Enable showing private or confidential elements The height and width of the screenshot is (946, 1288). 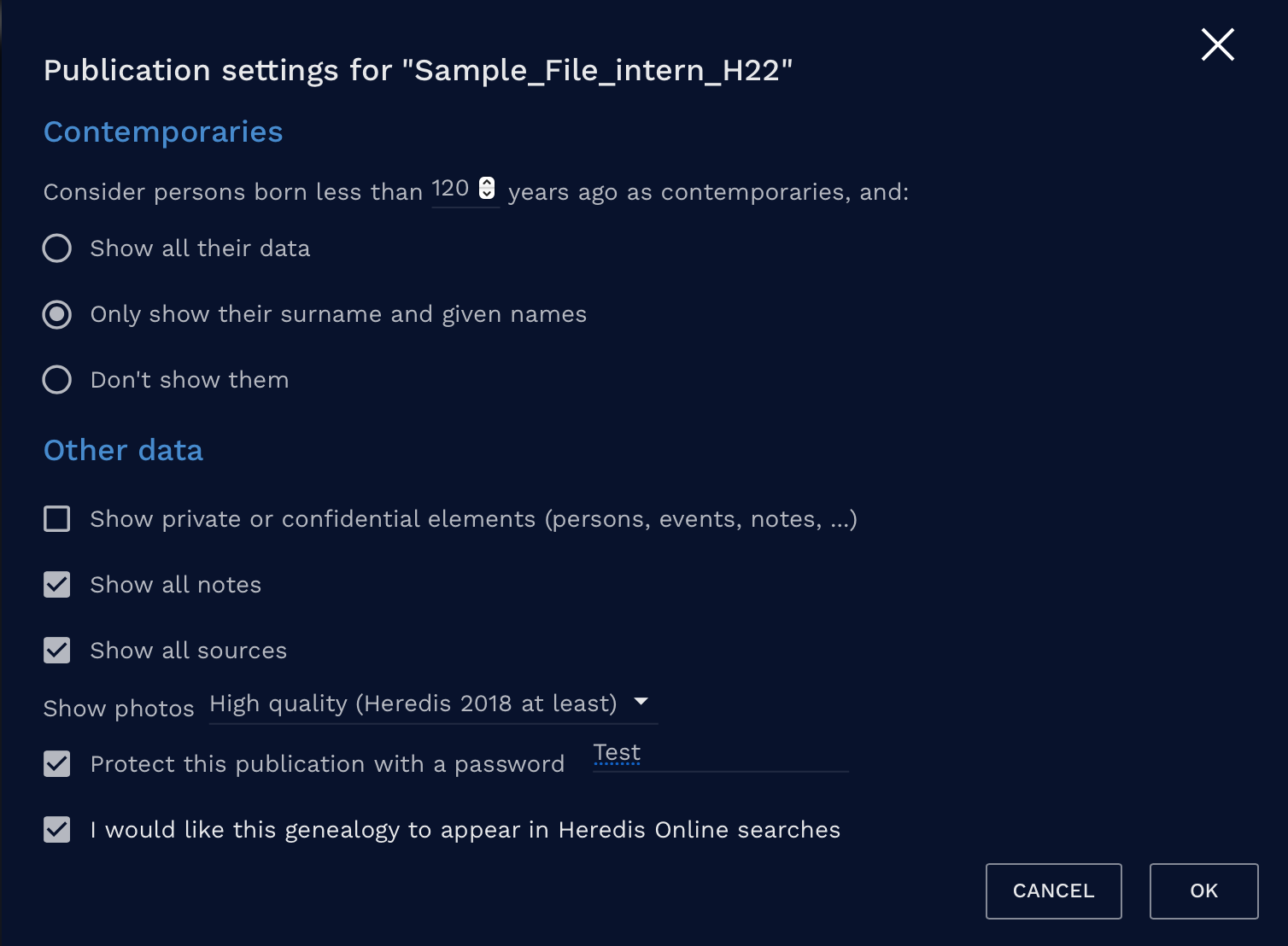[56, 518]
